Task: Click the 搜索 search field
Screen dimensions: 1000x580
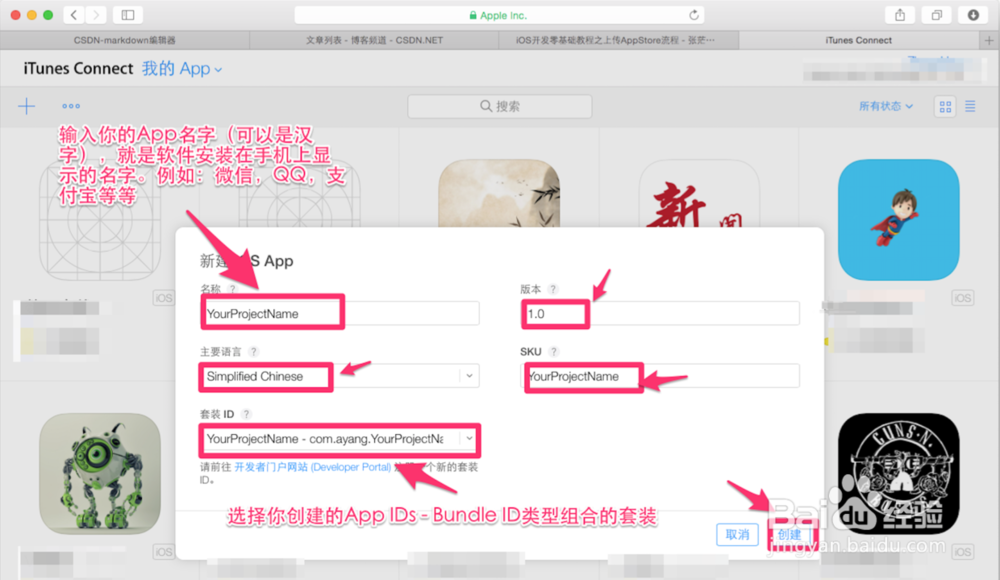Action: [x=499, y=105]
